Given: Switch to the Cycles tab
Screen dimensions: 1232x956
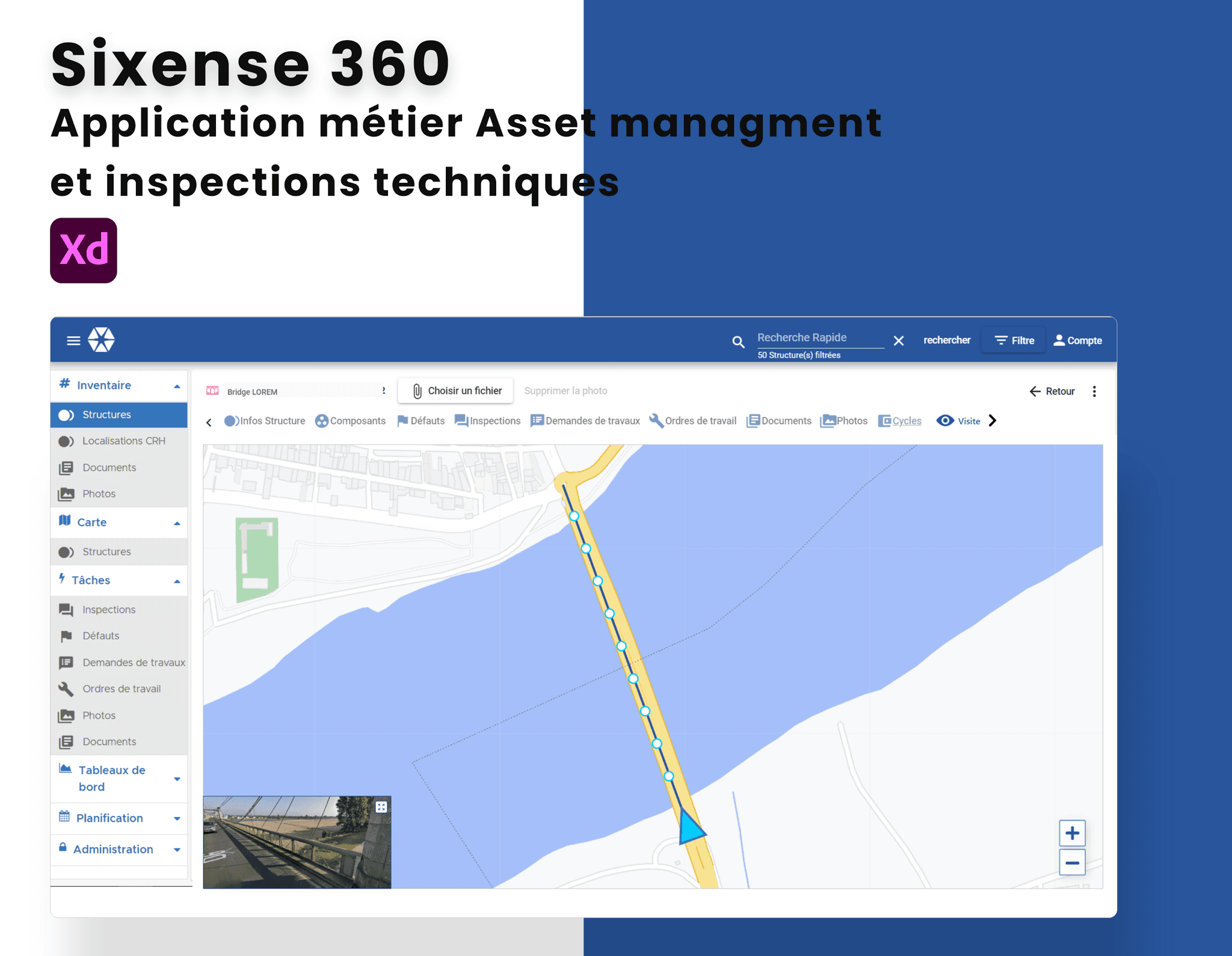Looking at the screenshot, I should (x=900, y=421).
